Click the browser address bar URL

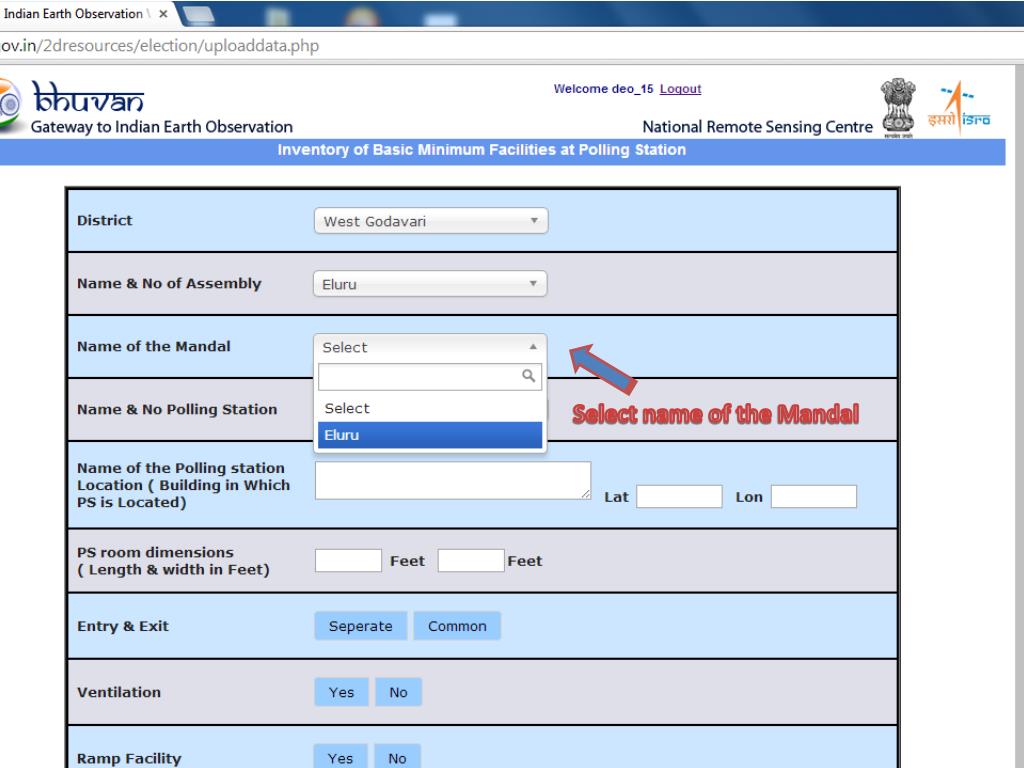pos(159,46)
